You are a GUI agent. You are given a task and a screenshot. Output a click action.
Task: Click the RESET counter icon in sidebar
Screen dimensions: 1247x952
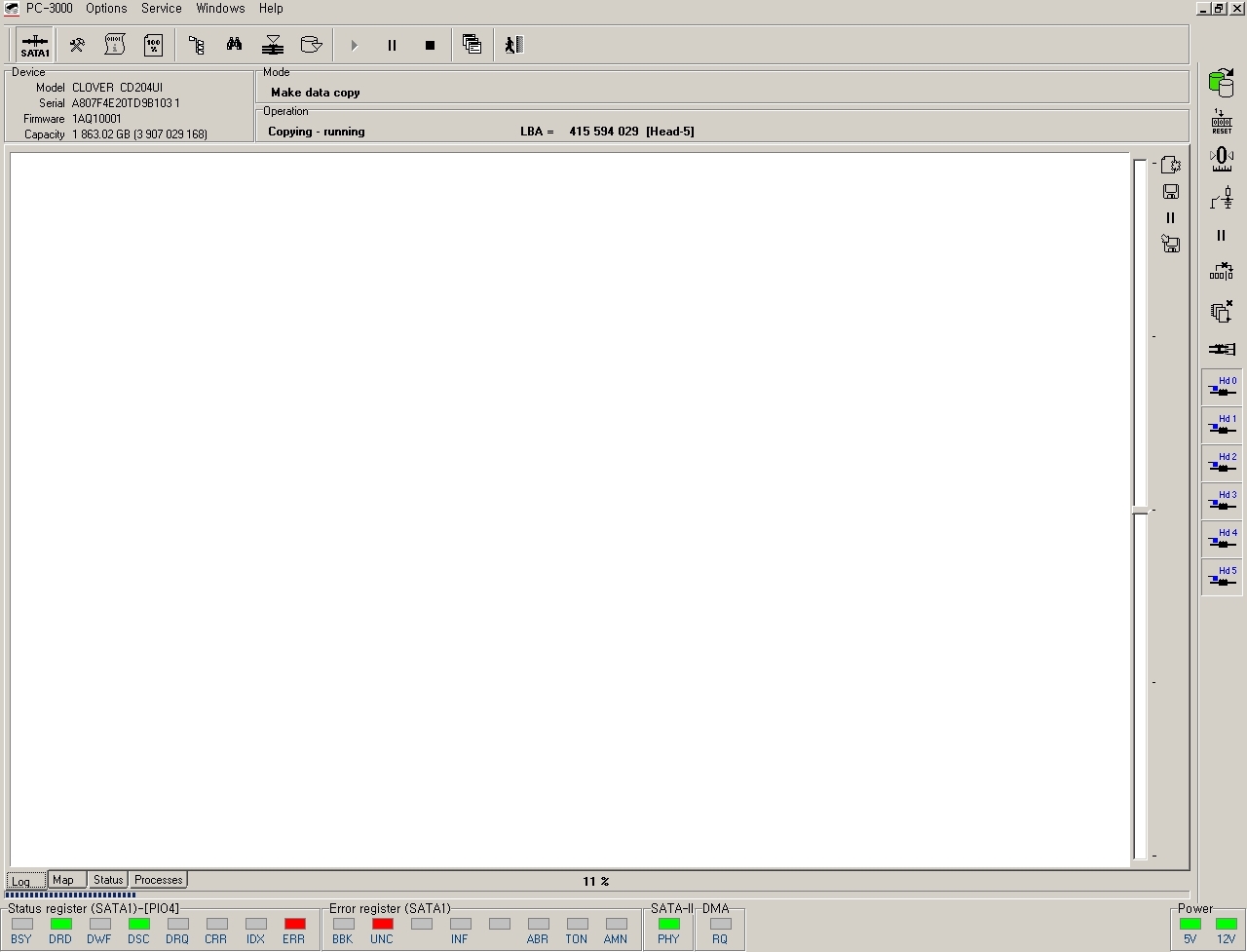1222,122
